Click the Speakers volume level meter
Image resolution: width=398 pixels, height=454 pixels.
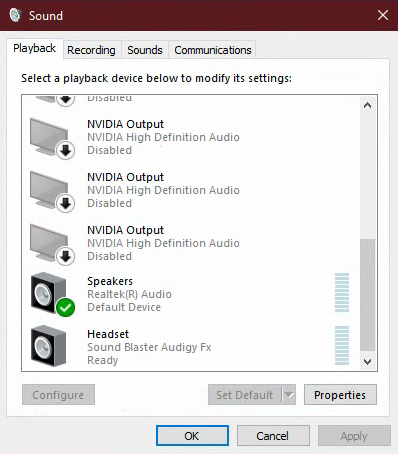tap(342, 292)
